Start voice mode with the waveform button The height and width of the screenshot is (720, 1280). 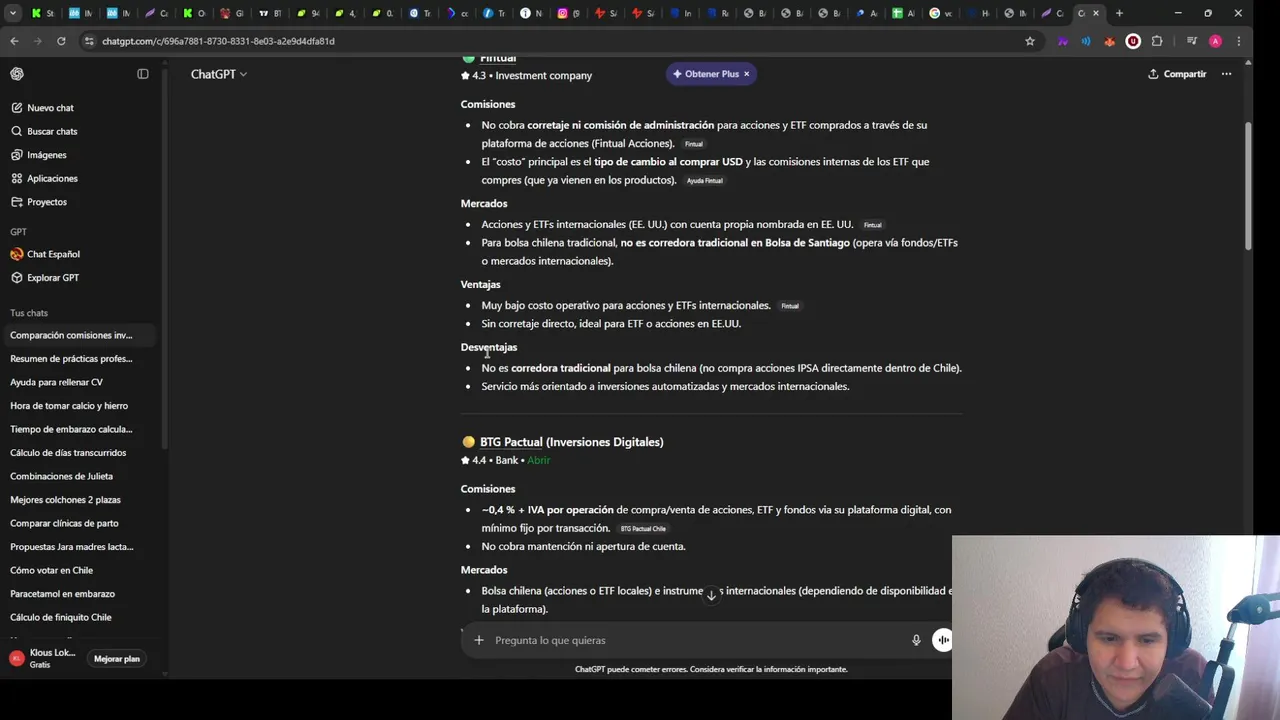tap(942, 640)
